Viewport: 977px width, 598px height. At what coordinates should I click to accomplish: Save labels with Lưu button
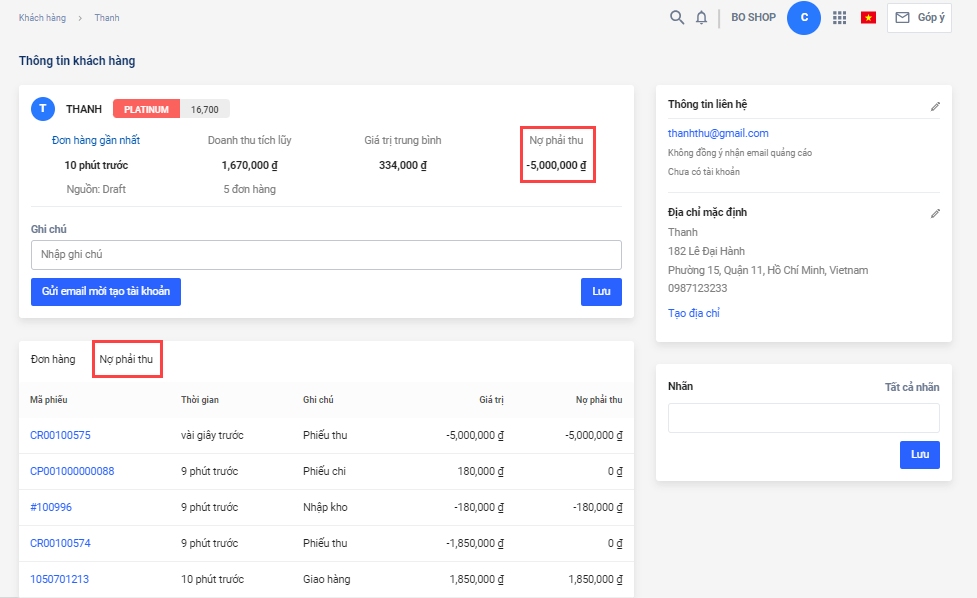(919, 455)
